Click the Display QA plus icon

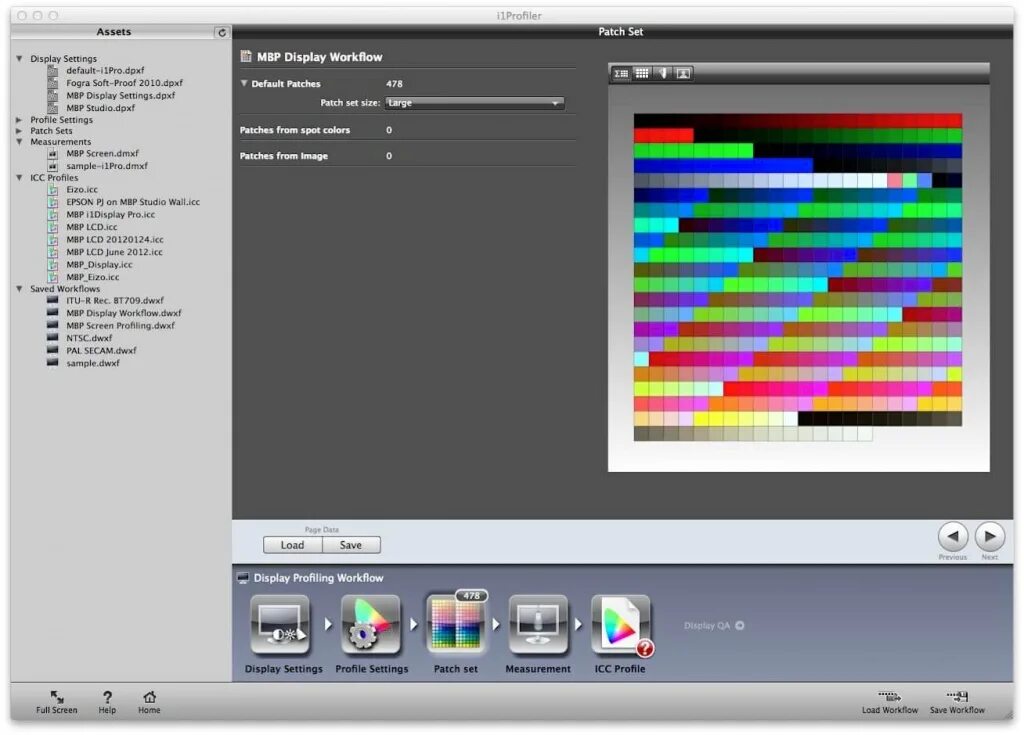click(739, 625)
